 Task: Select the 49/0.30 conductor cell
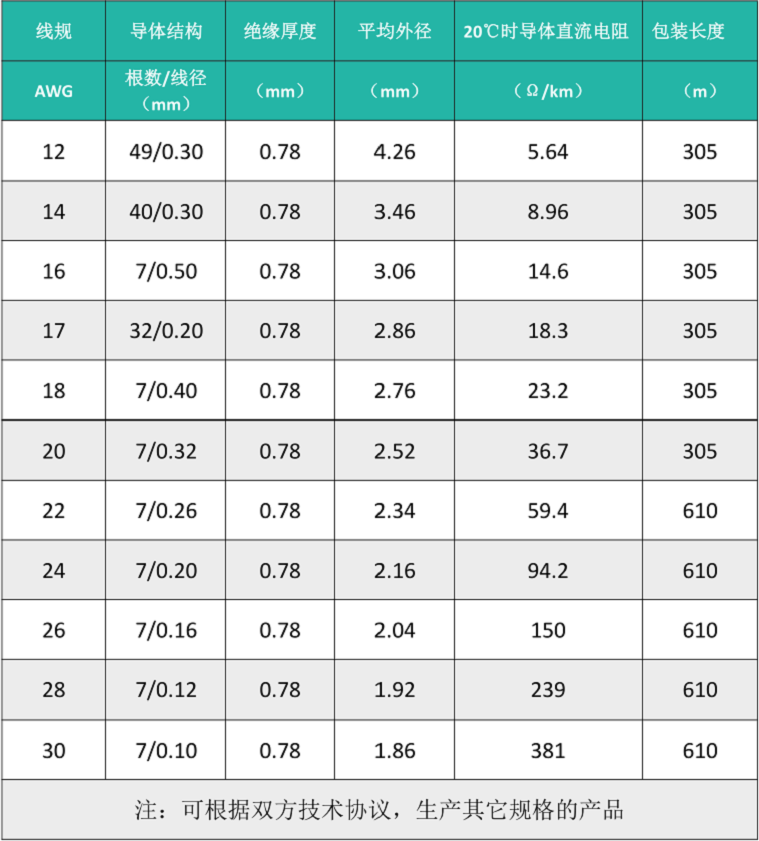click(166, 152)
